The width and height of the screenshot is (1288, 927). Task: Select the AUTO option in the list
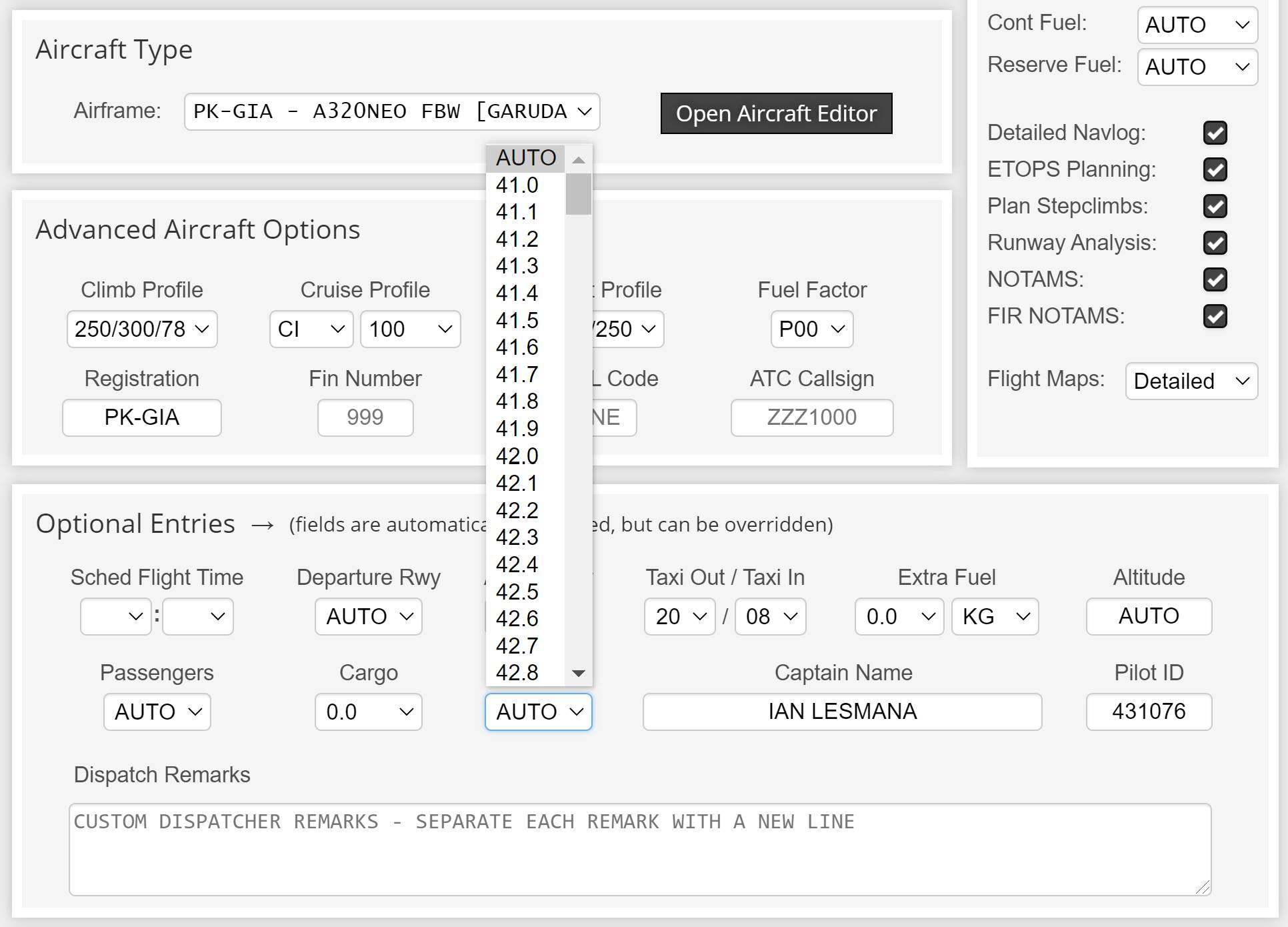(525, 158)
